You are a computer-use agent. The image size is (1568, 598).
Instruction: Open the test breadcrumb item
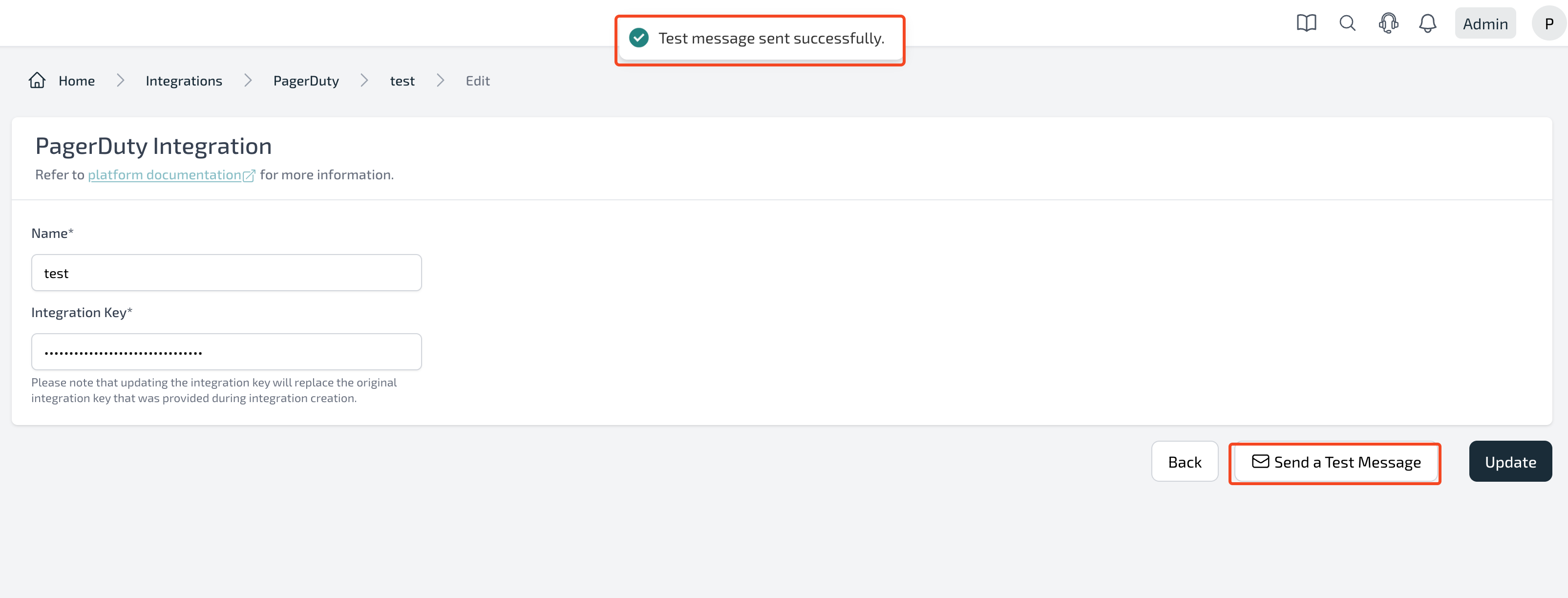pyautogui.click(x=403, y=81)
